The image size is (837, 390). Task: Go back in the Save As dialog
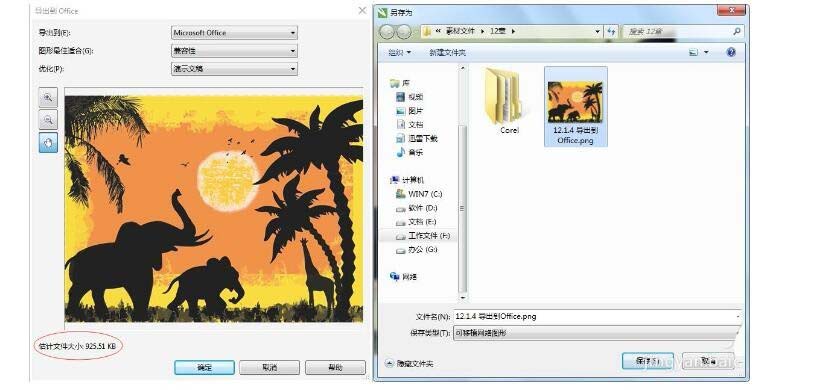(388, 32)
